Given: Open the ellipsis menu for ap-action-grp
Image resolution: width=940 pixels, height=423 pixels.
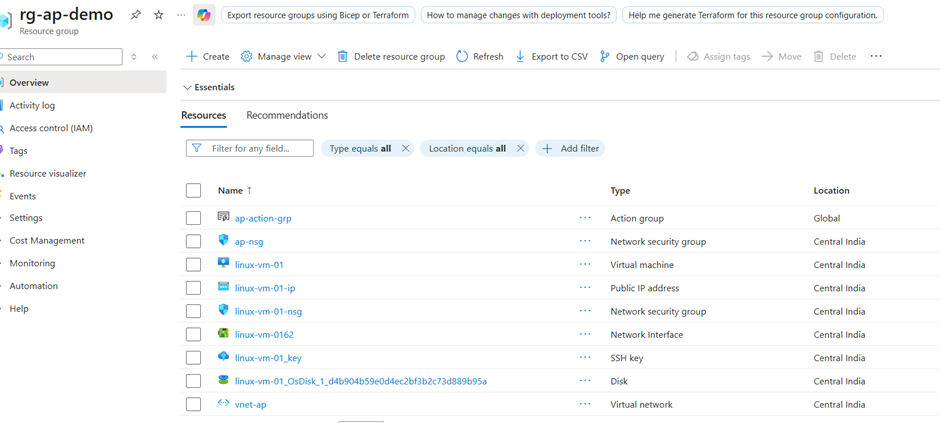Looking at the screenshot, I should (x=585, y=218).
